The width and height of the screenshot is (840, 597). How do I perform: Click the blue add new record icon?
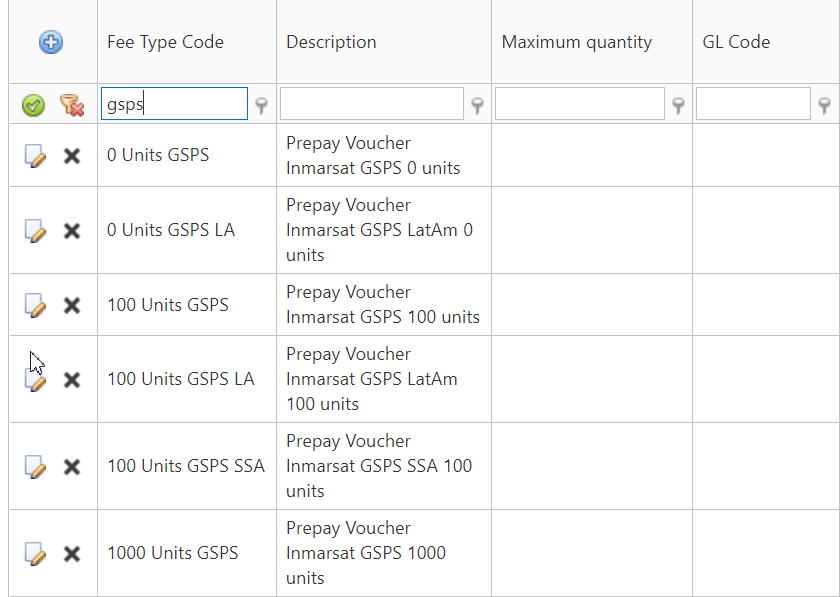51,42
